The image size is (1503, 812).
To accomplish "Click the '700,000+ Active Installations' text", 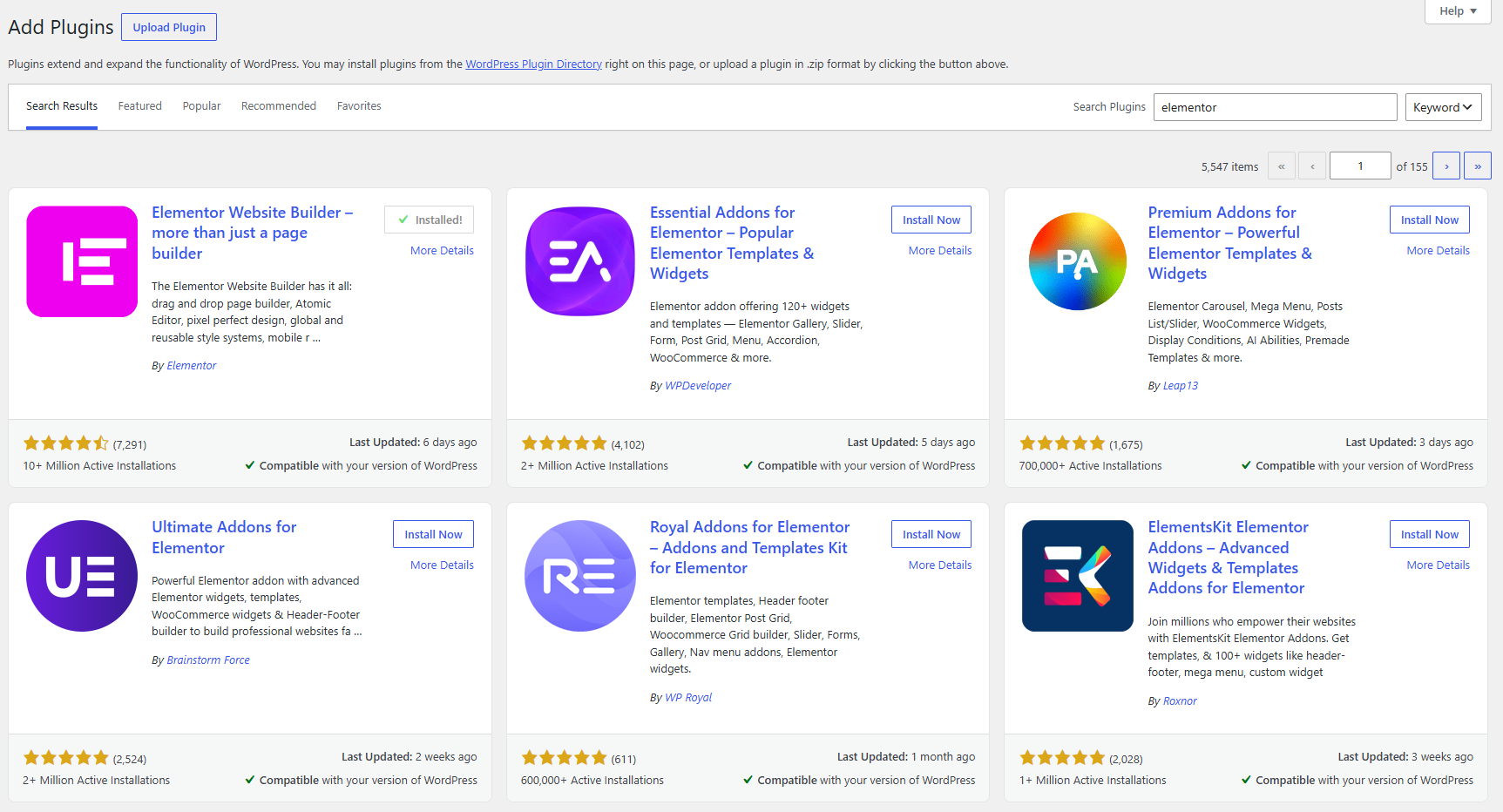I will (x=1091, y=466).
